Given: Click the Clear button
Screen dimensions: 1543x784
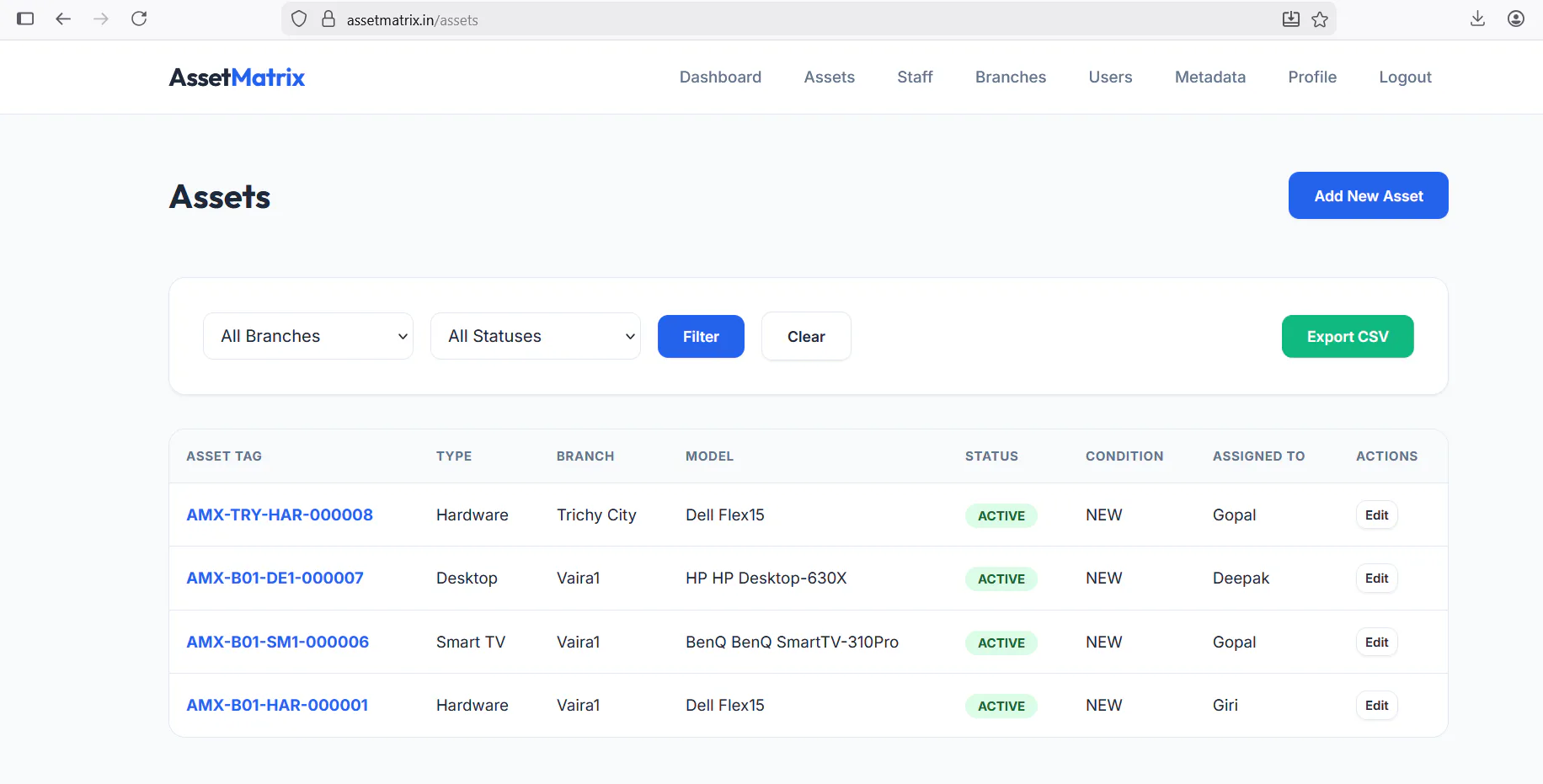Looking at the screenshot, I should [x=806, y=336].
